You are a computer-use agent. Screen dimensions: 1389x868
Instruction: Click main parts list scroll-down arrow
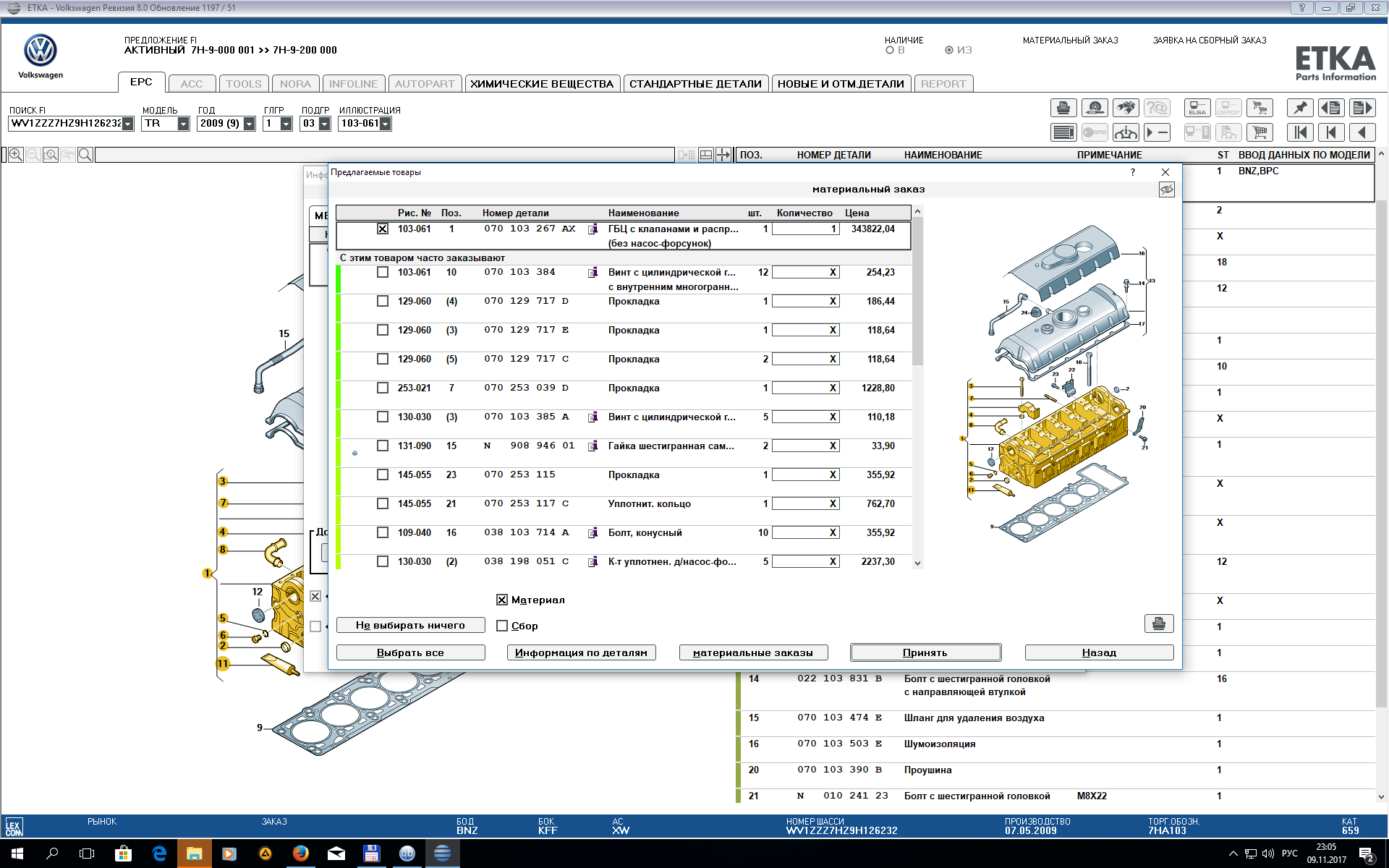(x=1381, y=796)
